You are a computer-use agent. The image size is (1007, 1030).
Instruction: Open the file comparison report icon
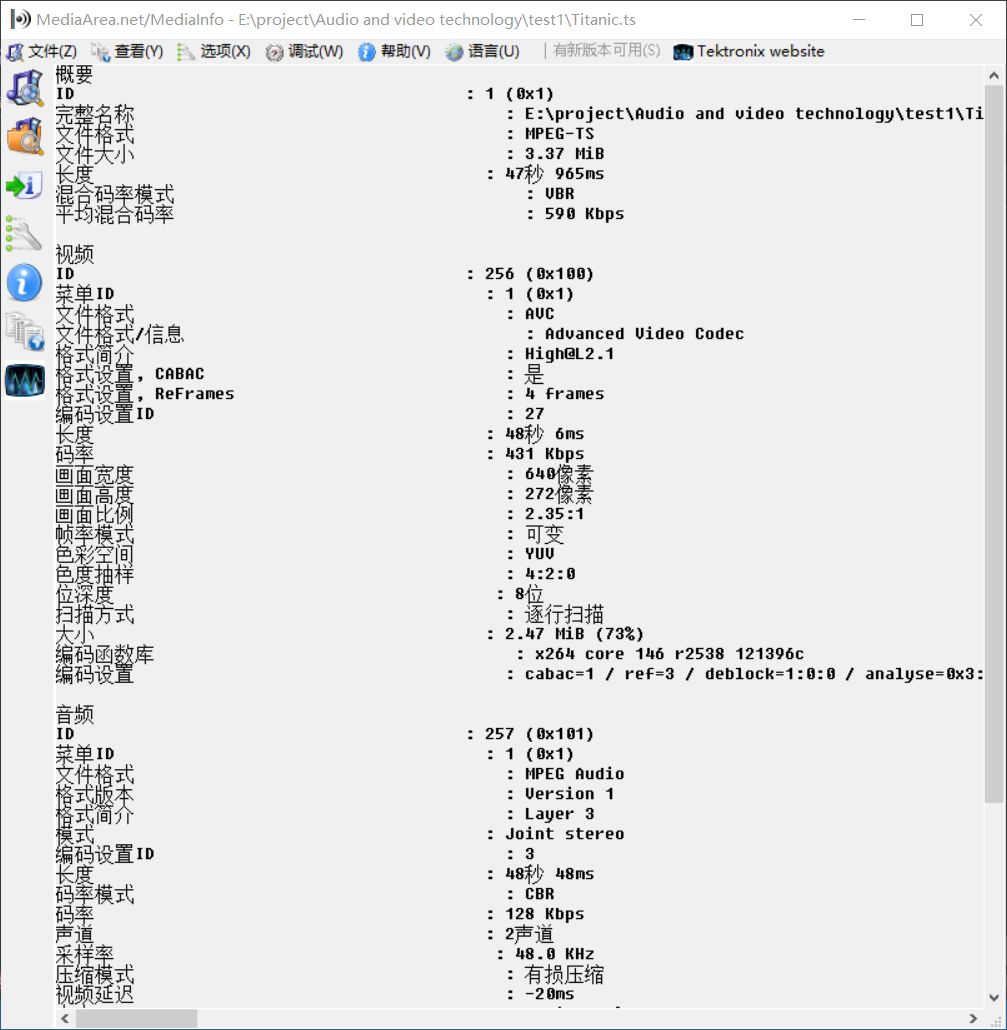(x=24, y=333)
